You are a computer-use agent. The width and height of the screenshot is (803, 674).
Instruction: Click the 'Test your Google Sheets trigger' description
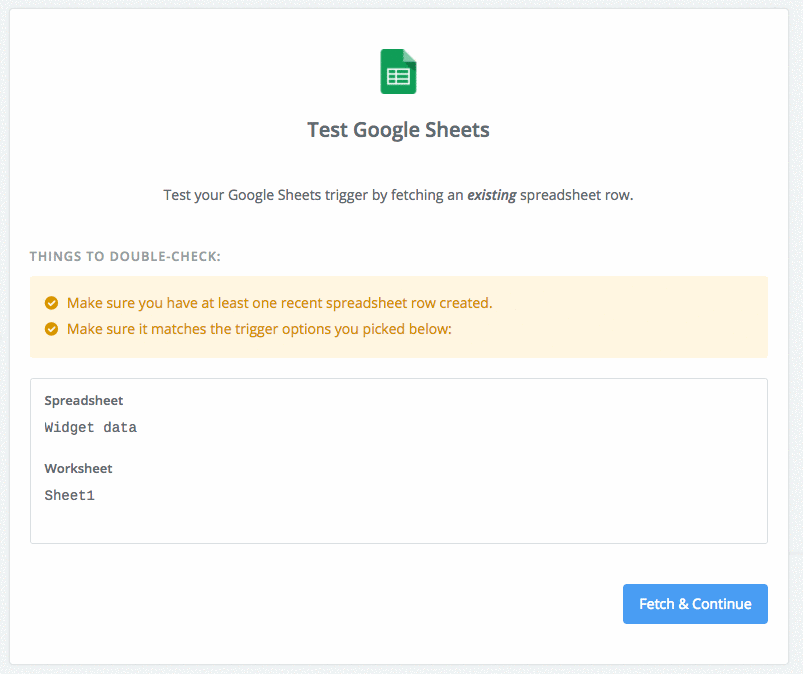point(398,195)
